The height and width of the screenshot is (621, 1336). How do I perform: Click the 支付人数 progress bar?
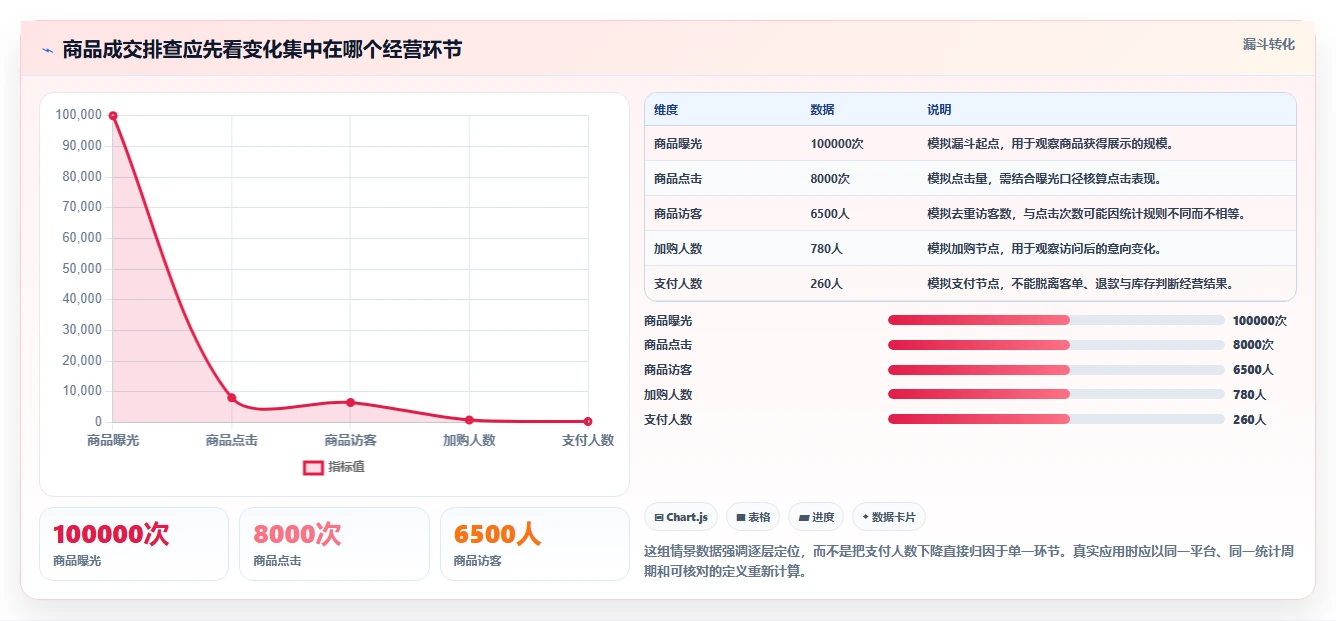click(1056, 419)
